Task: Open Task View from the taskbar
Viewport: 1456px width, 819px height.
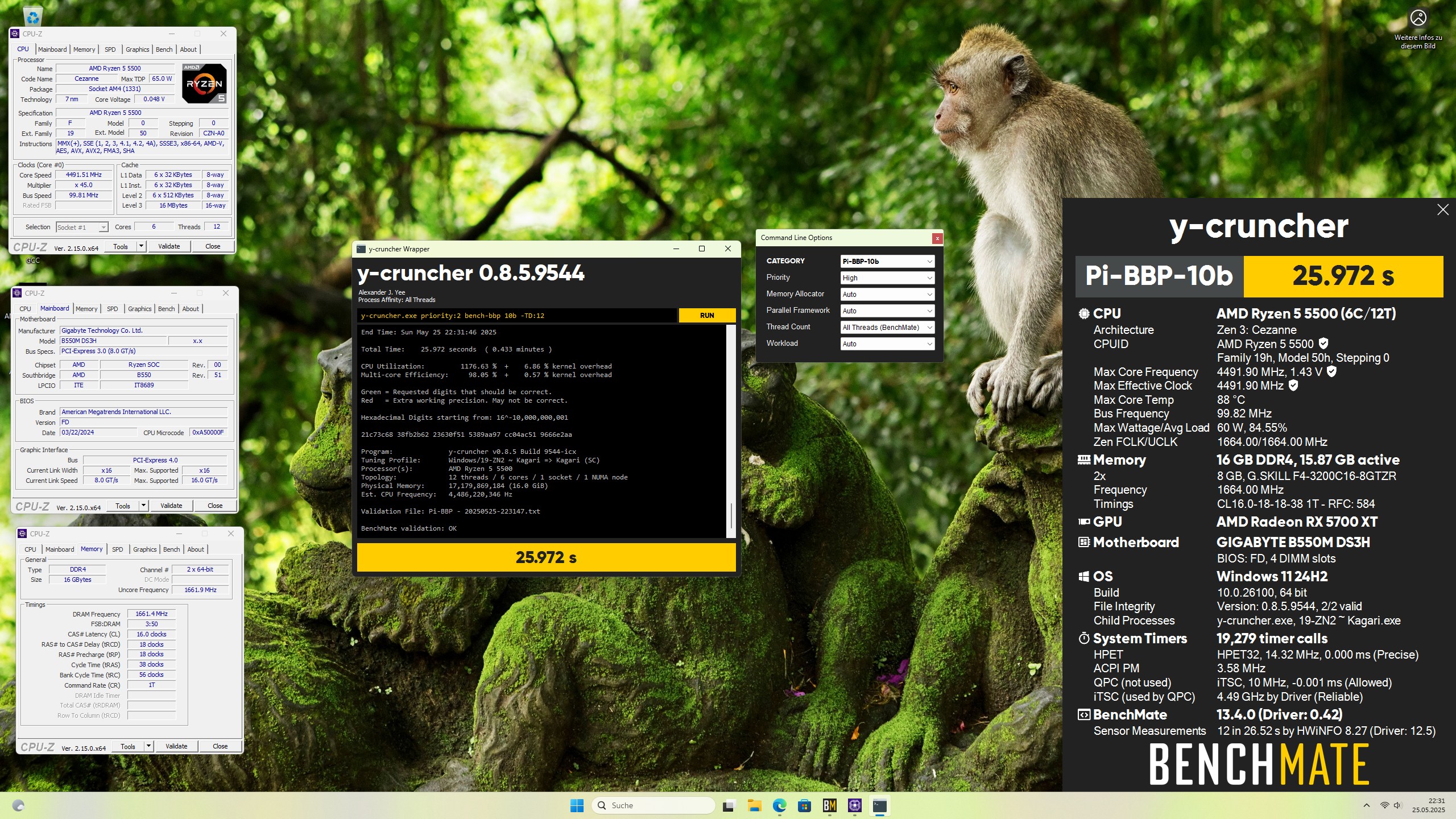Action: [728, 805]
